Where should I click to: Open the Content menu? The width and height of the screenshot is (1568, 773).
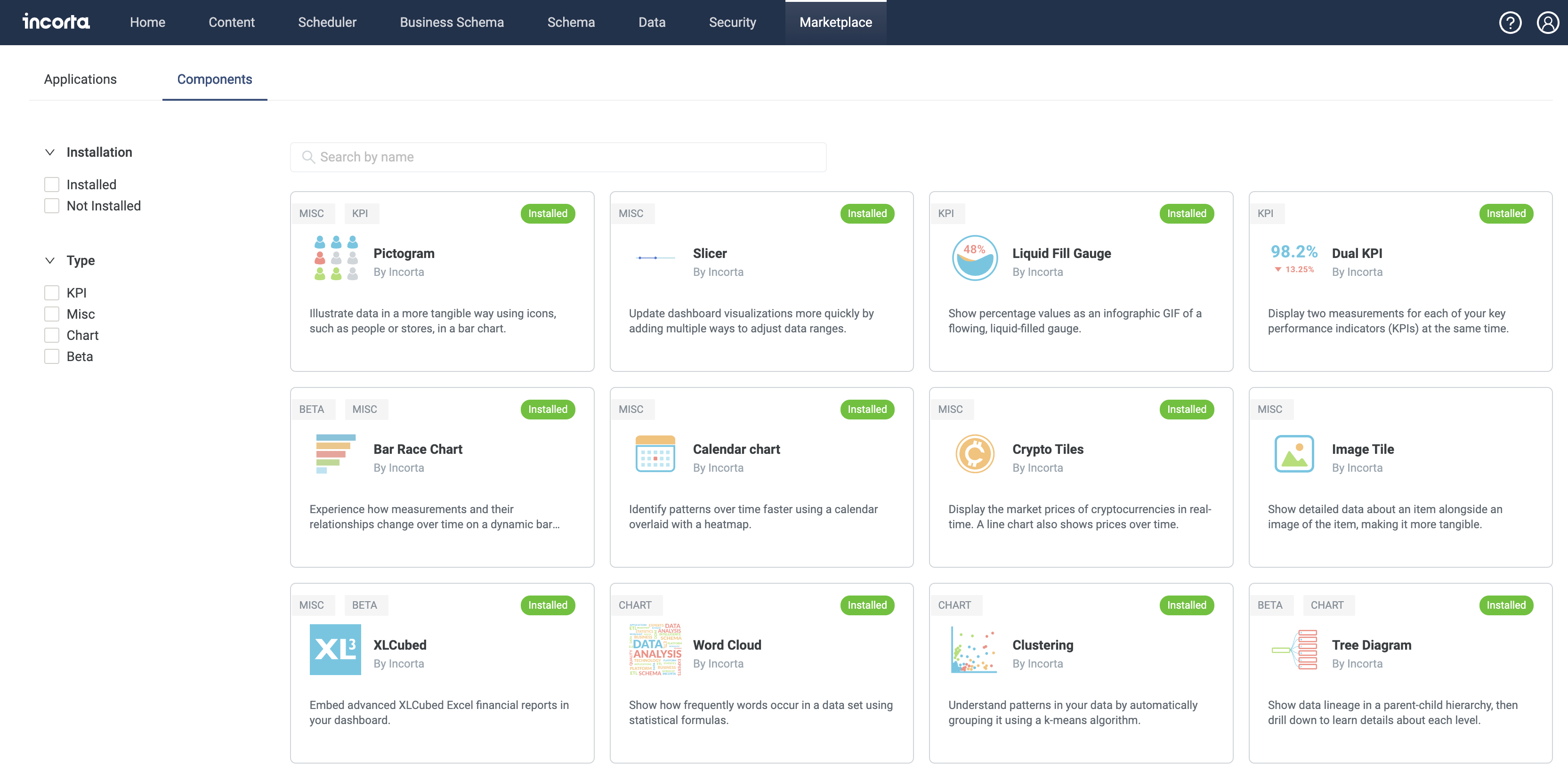(231, 23)
